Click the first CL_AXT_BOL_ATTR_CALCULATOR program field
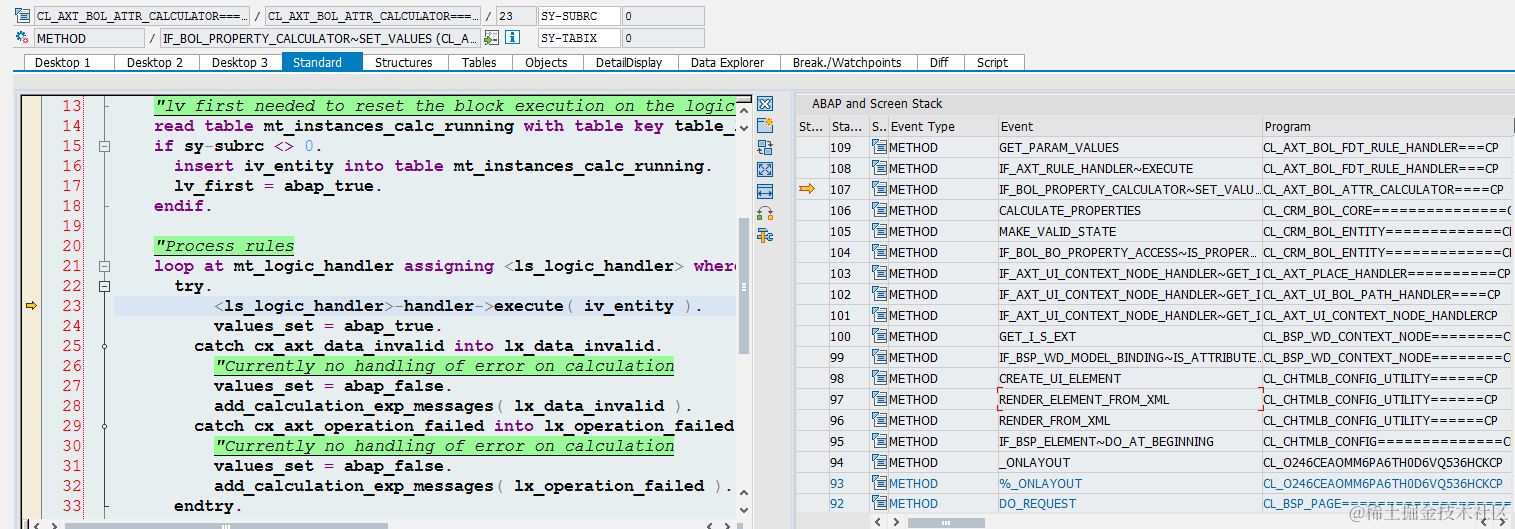This screenshot has height=529, width=1515. [x=141, y=16]
